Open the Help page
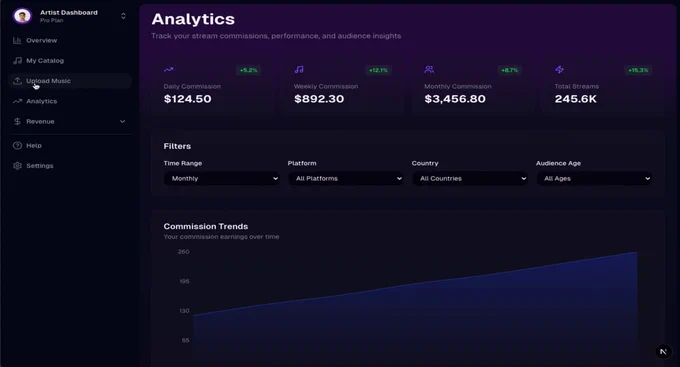 [70, 145]
